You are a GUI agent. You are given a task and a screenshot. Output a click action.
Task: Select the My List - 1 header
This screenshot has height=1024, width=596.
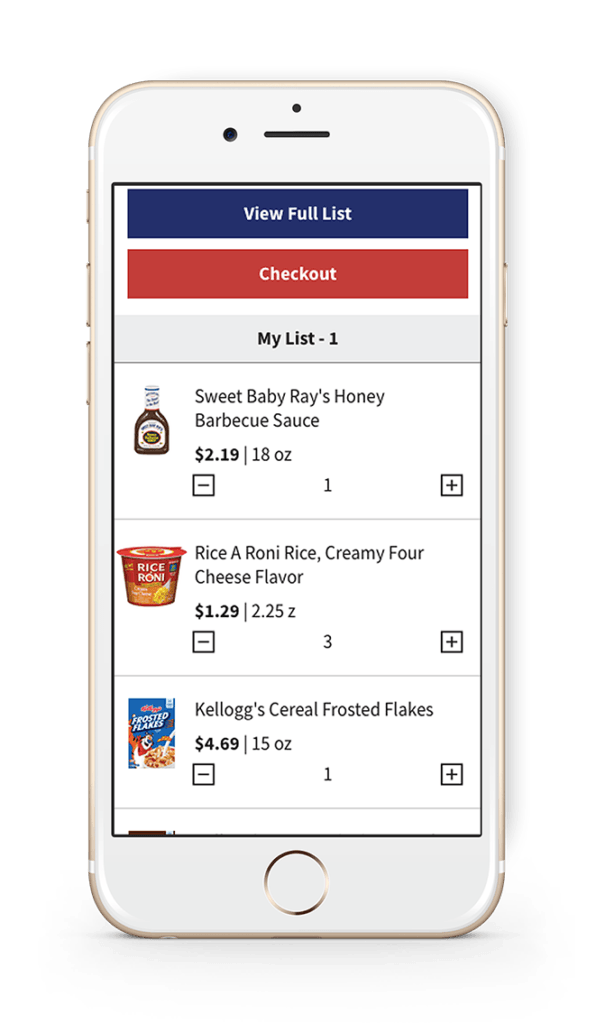(x=298, y=338)
